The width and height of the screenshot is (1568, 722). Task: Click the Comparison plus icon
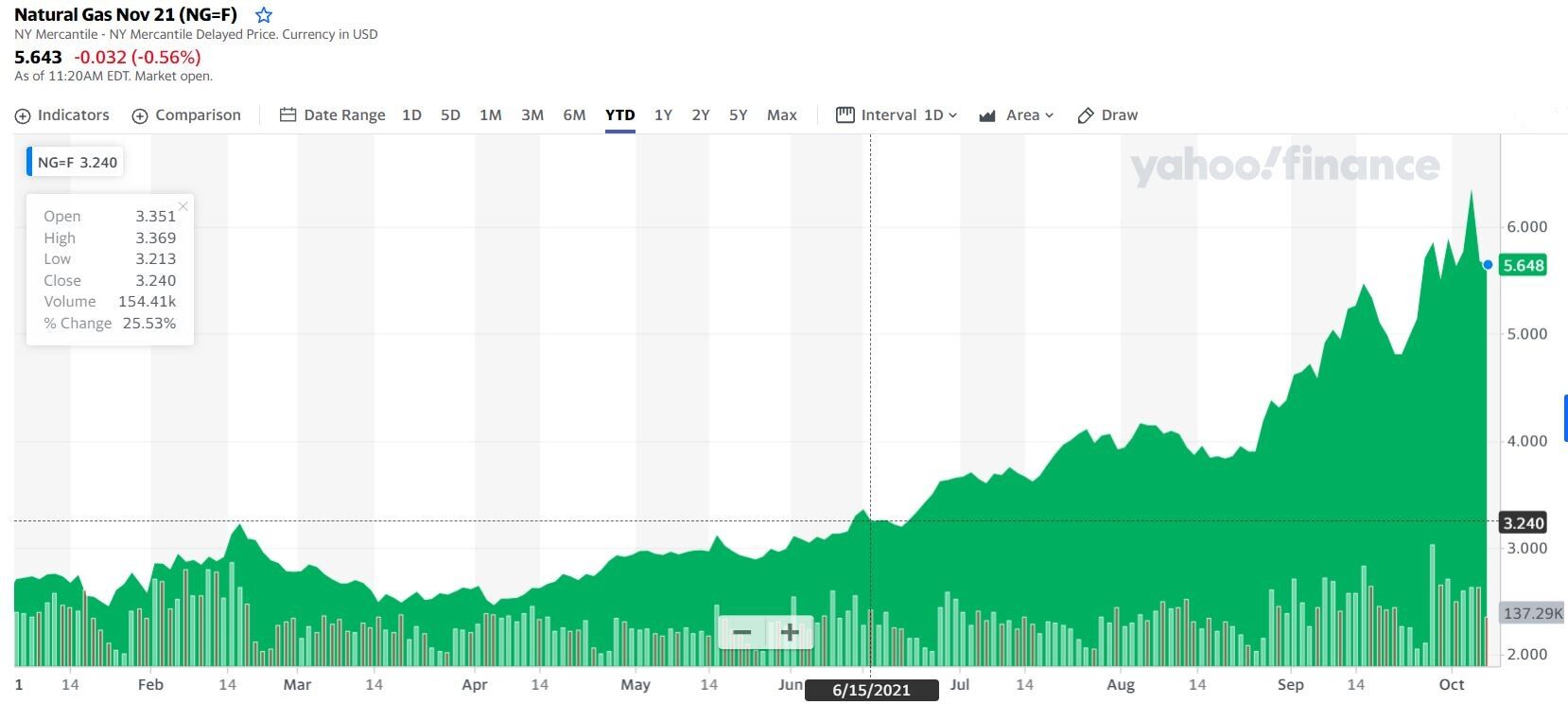tap(140, 115)
